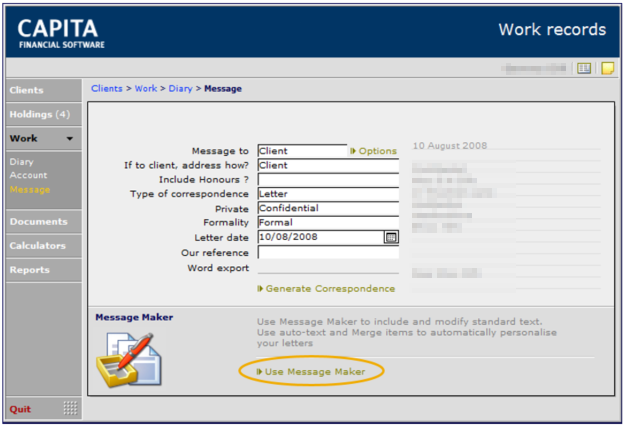
Task: Click the Work records title
Action: pos(552,30)
